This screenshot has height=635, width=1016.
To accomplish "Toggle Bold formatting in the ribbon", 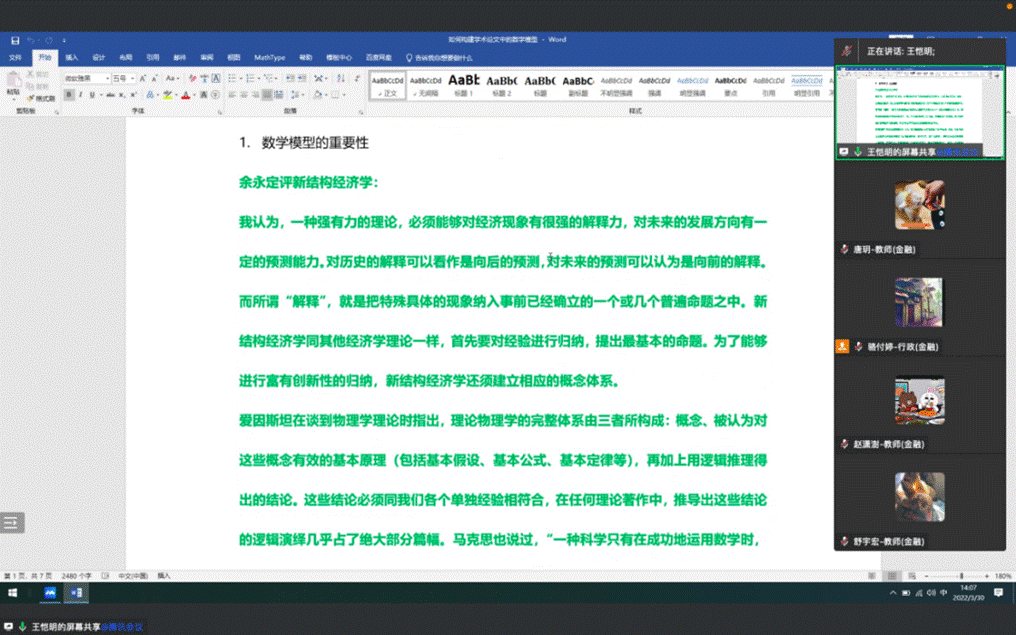I will pos(69,95).
